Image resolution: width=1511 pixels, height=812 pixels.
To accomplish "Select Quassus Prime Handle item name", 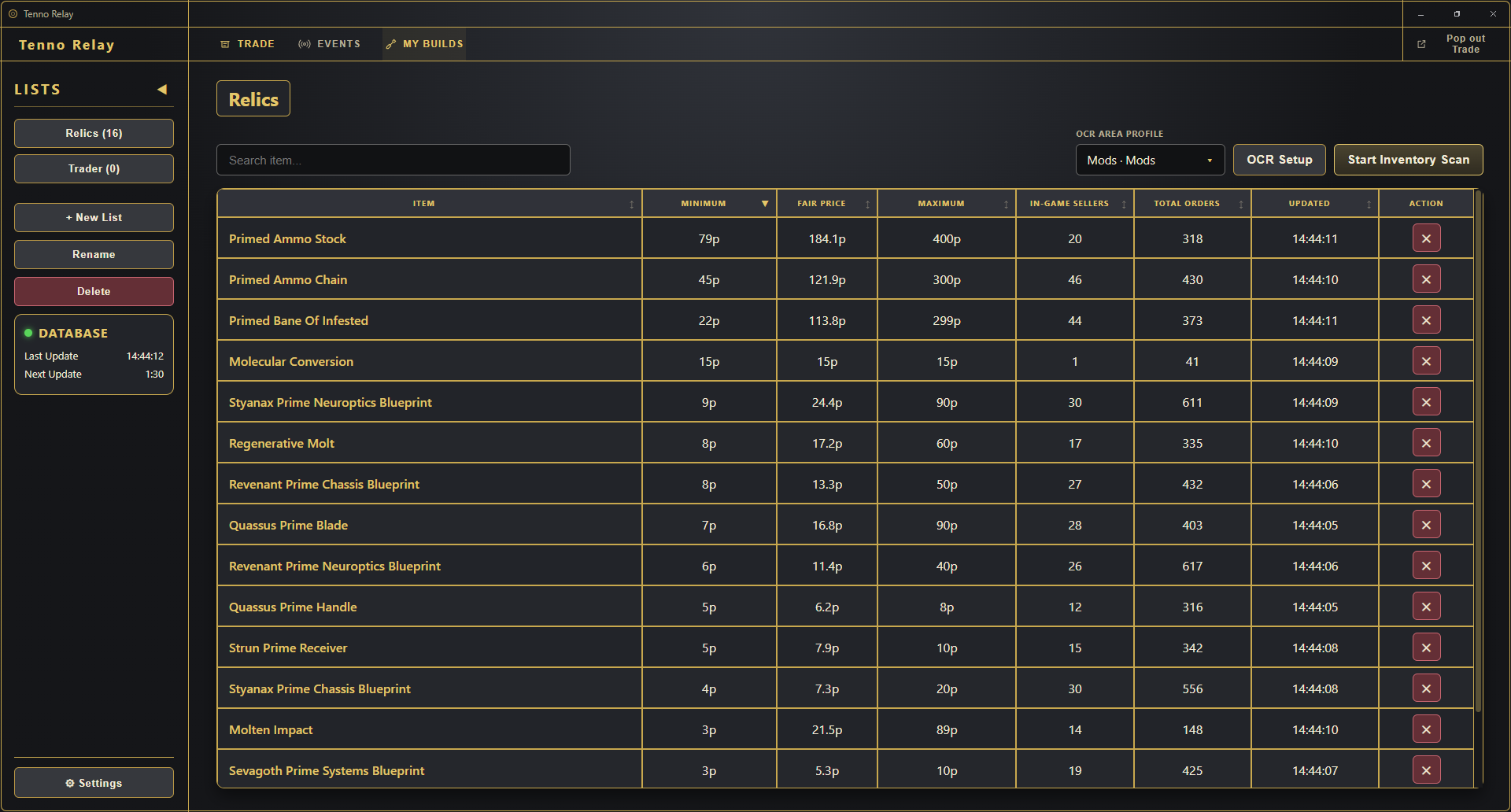I will tap(293, 607).
